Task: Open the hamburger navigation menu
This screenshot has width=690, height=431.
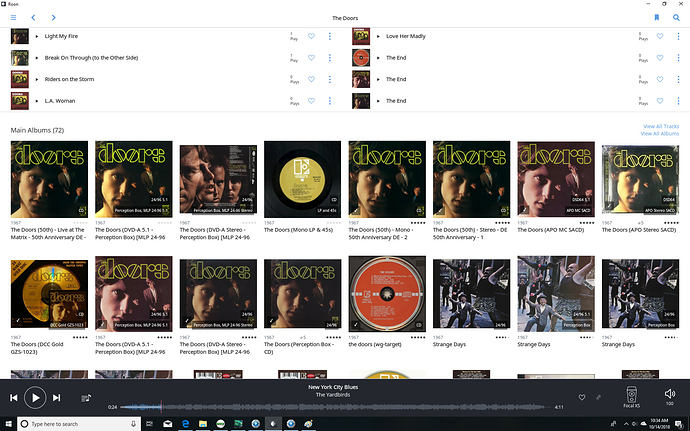Action: pos(14,18)
